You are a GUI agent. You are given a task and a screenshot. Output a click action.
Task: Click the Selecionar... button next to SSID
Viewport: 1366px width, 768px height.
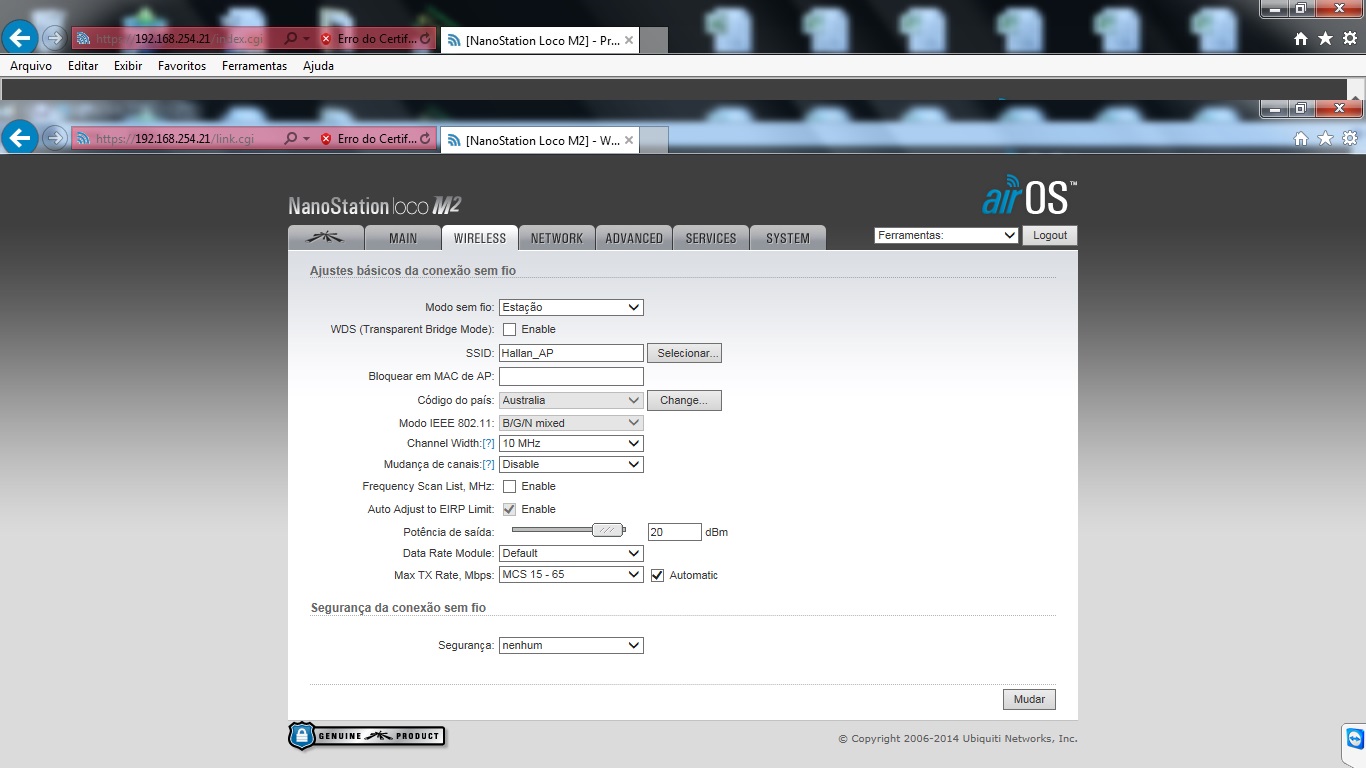click(x=684, y=353)
